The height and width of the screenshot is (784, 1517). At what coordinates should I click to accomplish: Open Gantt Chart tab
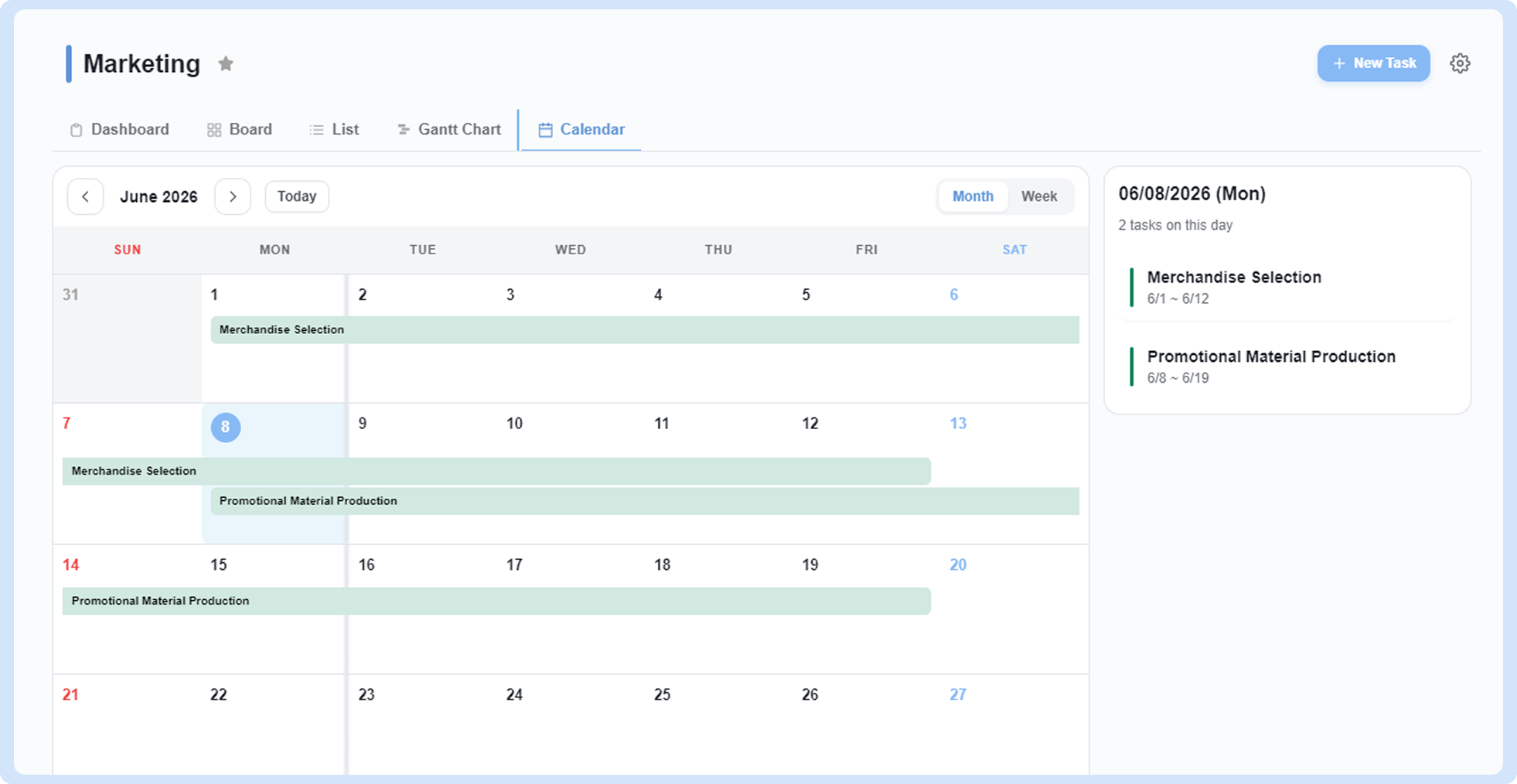pyautogui.click(x=448, y=129)
